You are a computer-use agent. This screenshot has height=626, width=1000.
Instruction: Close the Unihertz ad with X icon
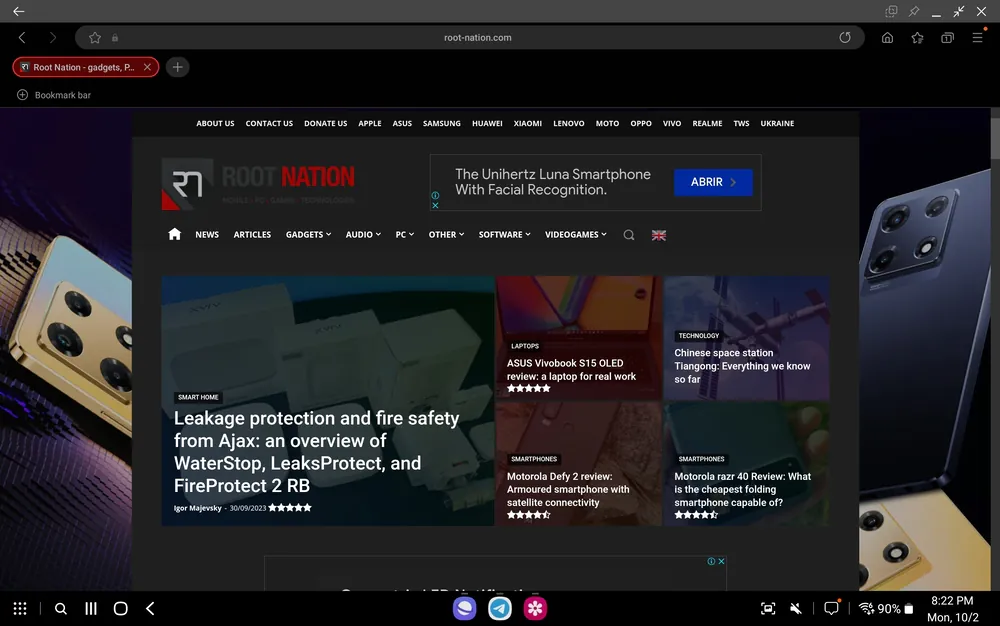(x=435, y=205)
